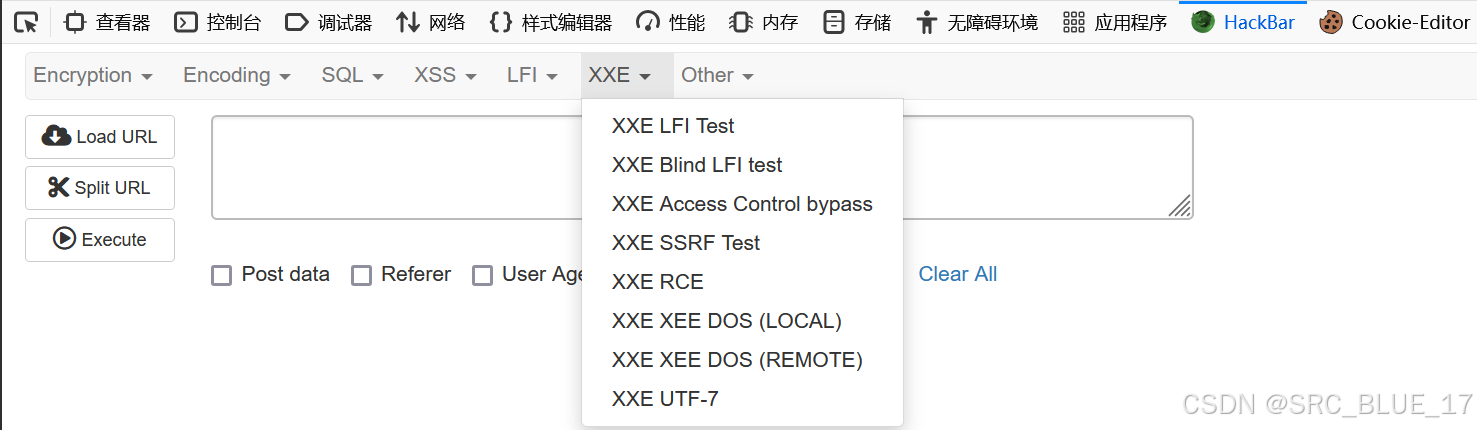The width and height of the screenshot is (1477, 430).
Task: Open the Memory (内存) panel
Action: (763, 22)
